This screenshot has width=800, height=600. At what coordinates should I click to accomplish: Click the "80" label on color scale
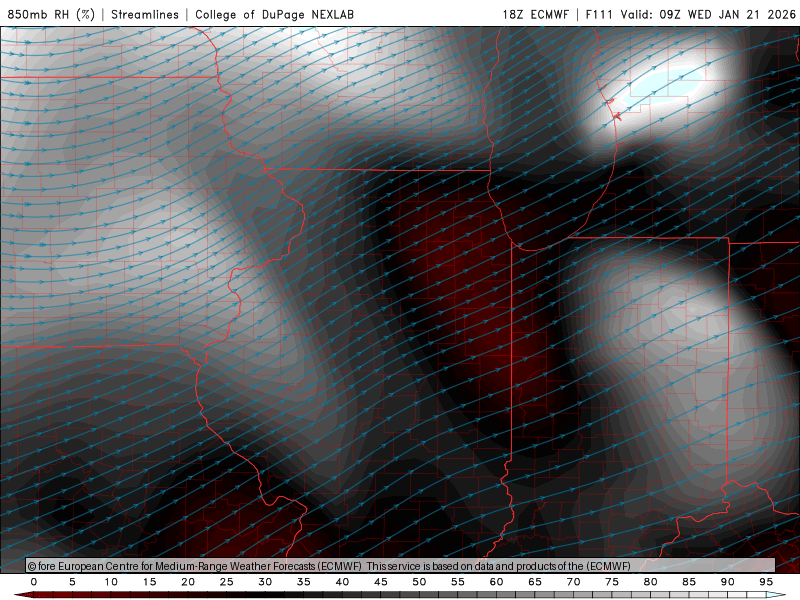[651, 582]
